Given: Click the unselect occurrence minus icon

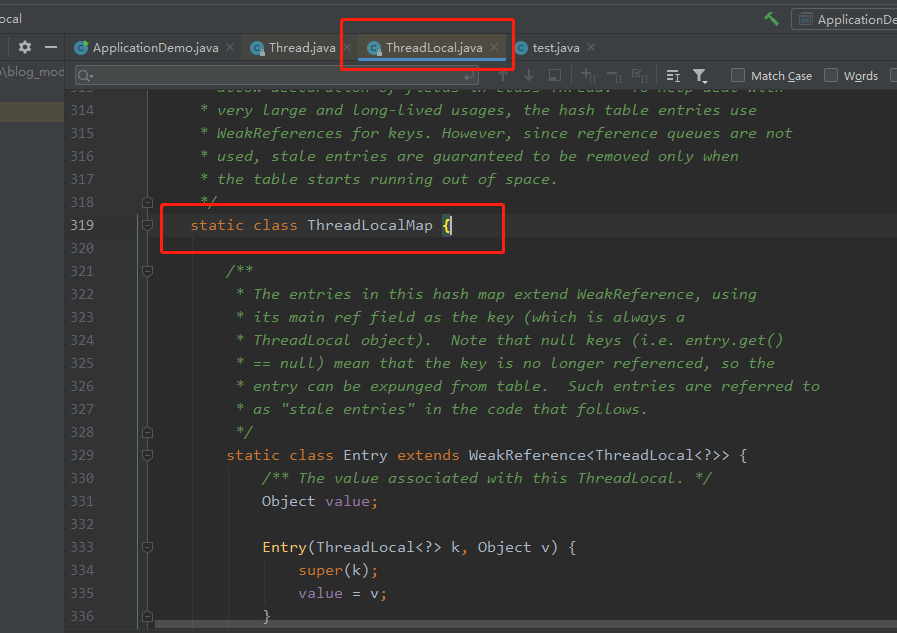Looking at the screenshot, I should pyautogui.click(x=614, y=76).
